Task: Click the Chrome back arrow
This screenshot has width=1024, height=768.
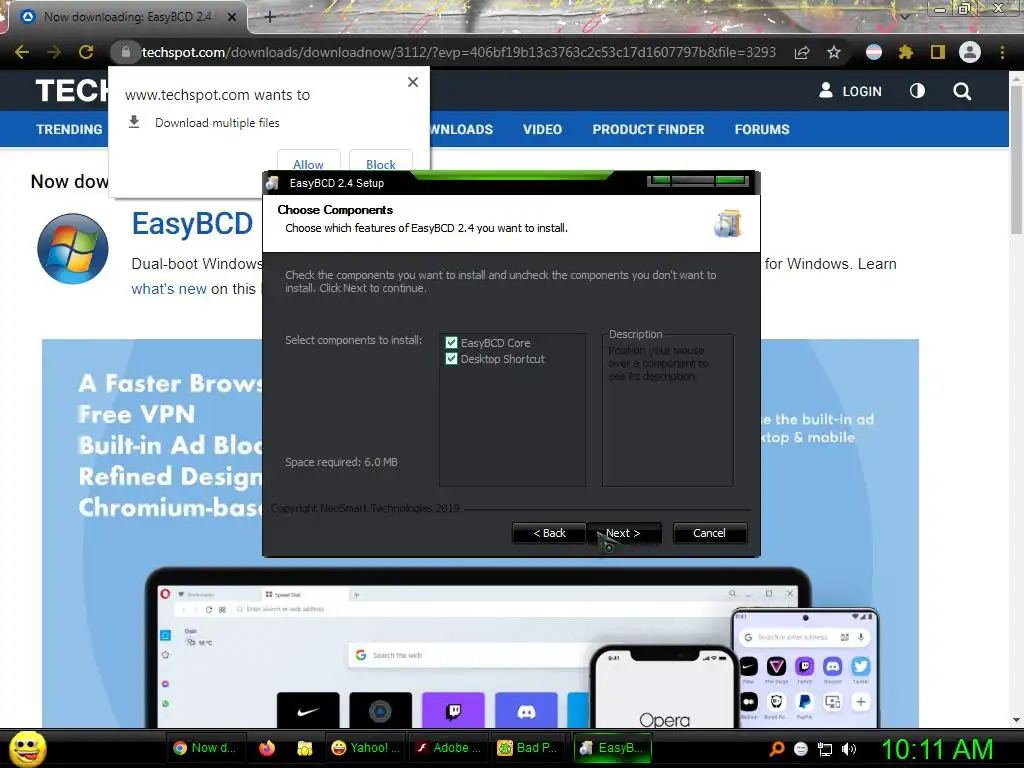Action: pos(22,52)
